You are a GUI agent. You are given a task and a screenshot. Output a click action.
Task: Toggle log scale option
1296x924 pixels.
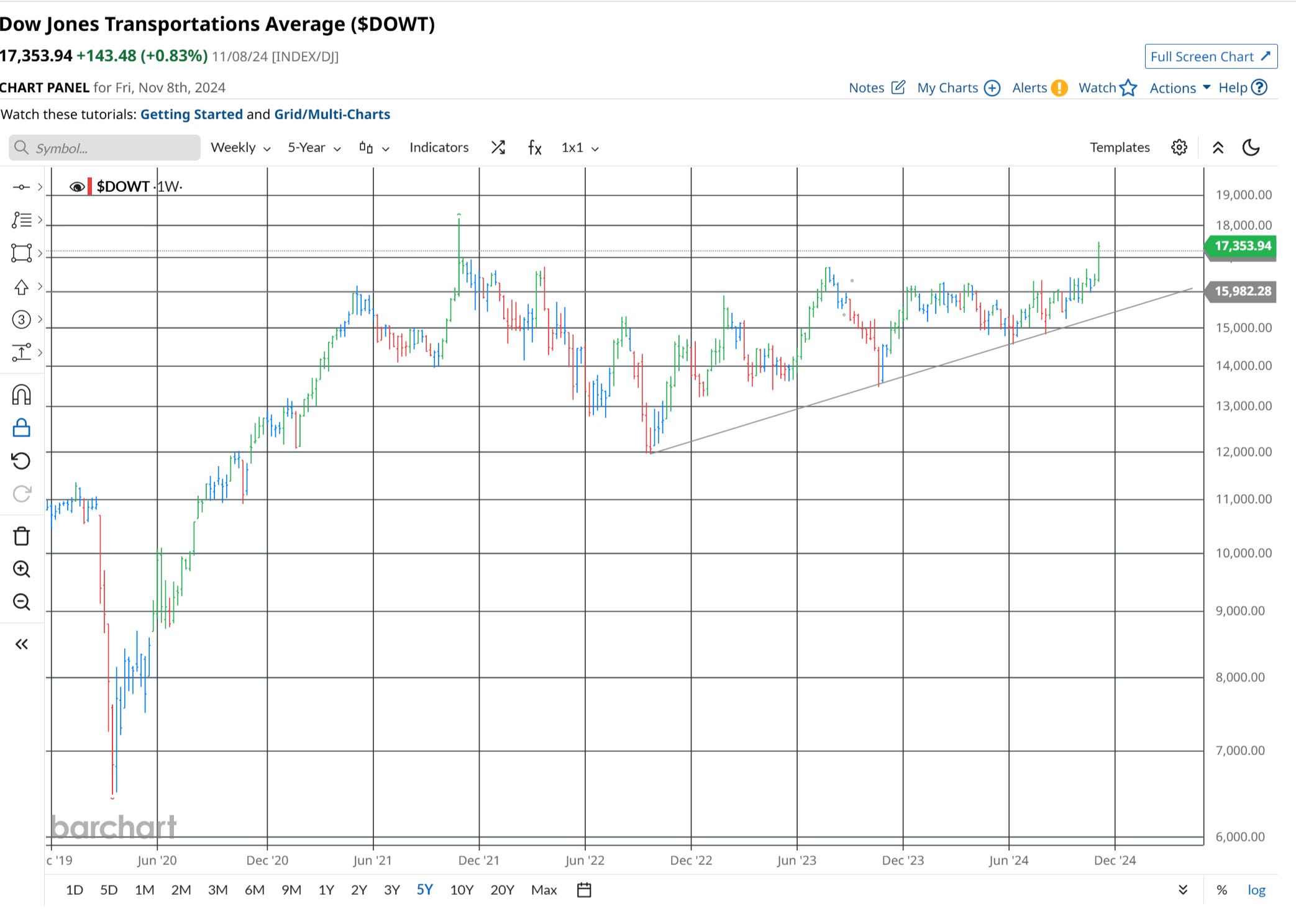pos(1256,890)
